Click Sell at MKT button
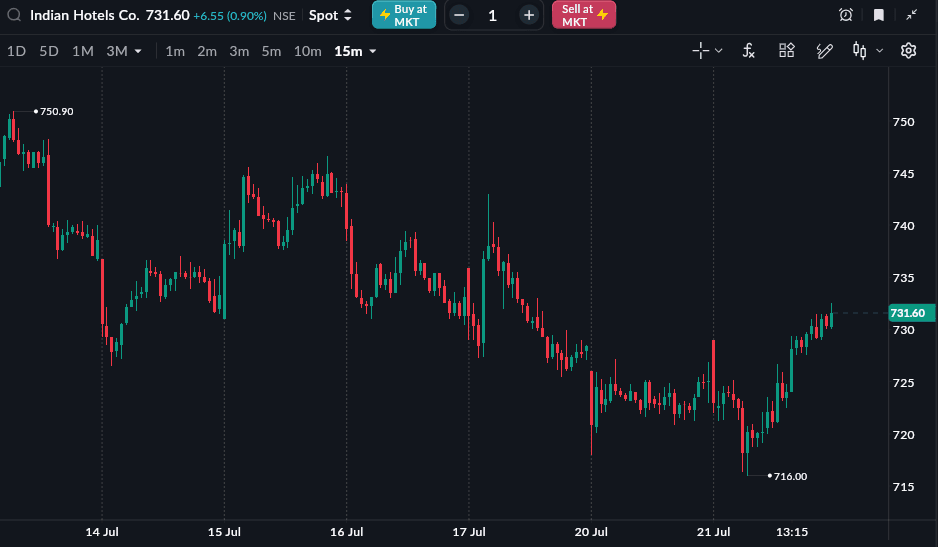 [584, 15]
